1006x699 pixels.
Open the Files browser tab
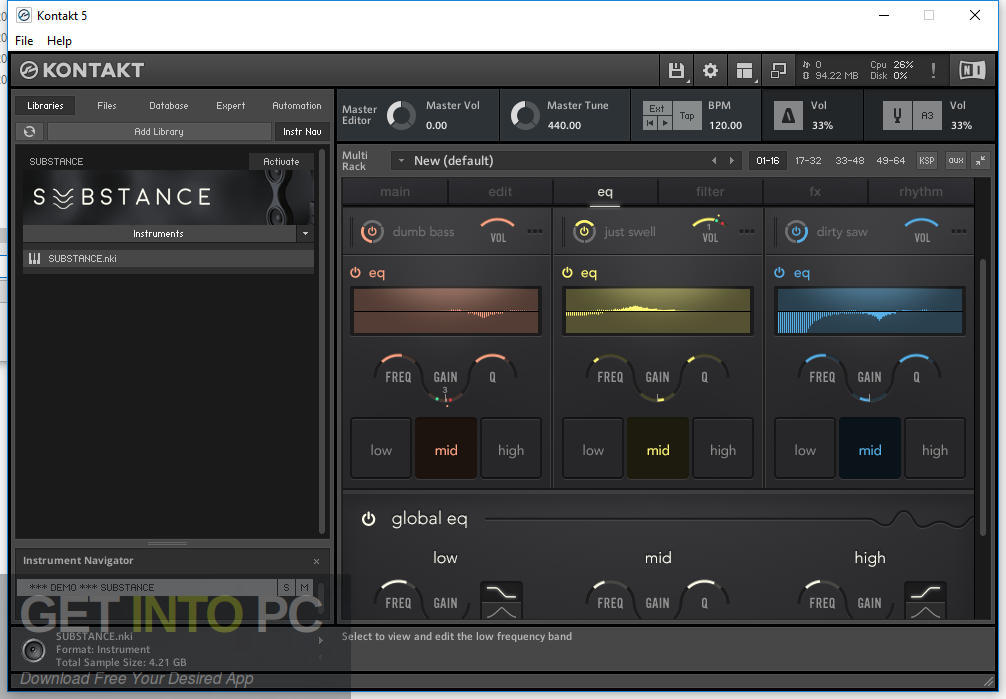click(x=107, y=106)
